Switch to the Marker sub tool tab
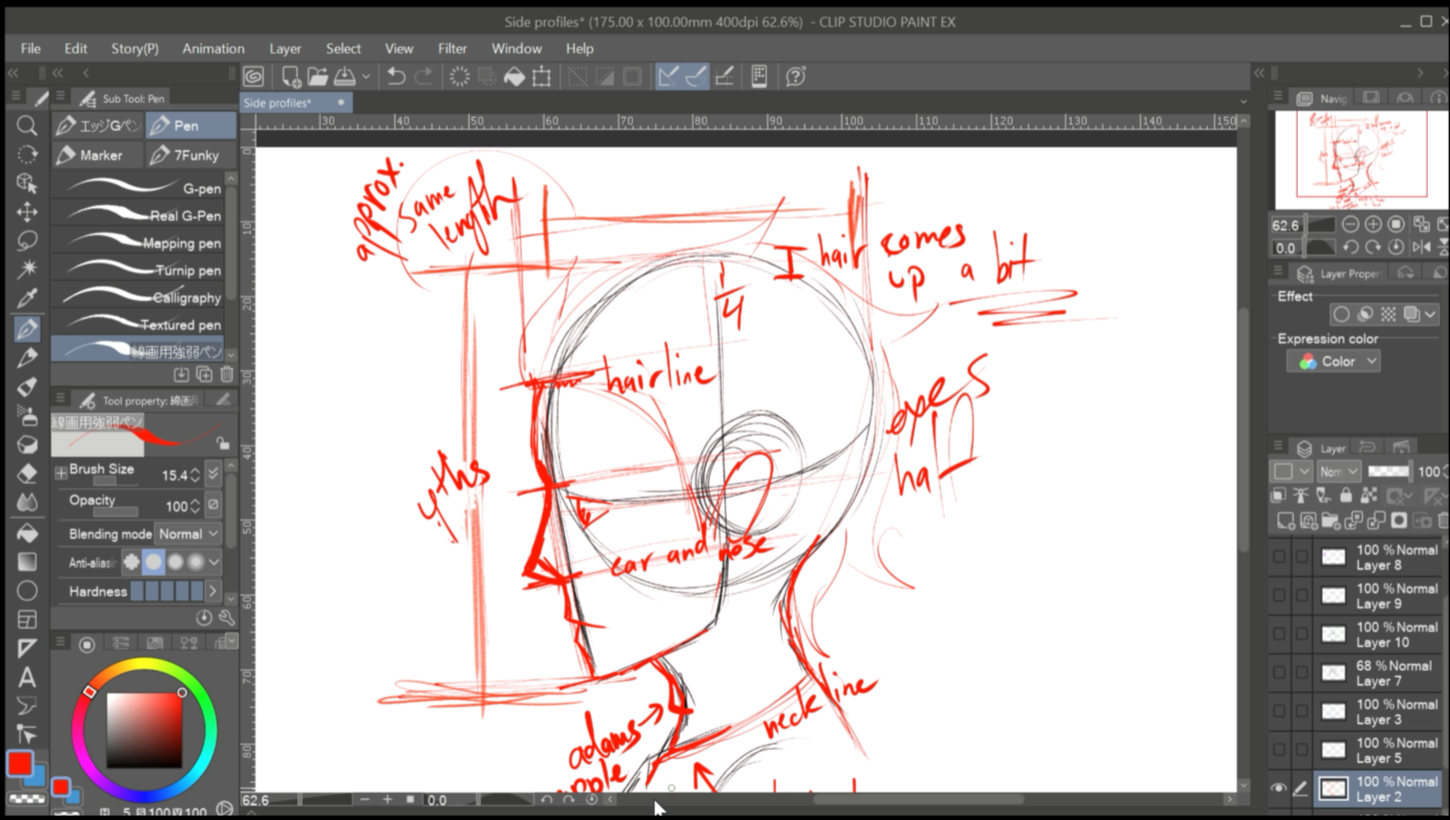 pos(98,155)
